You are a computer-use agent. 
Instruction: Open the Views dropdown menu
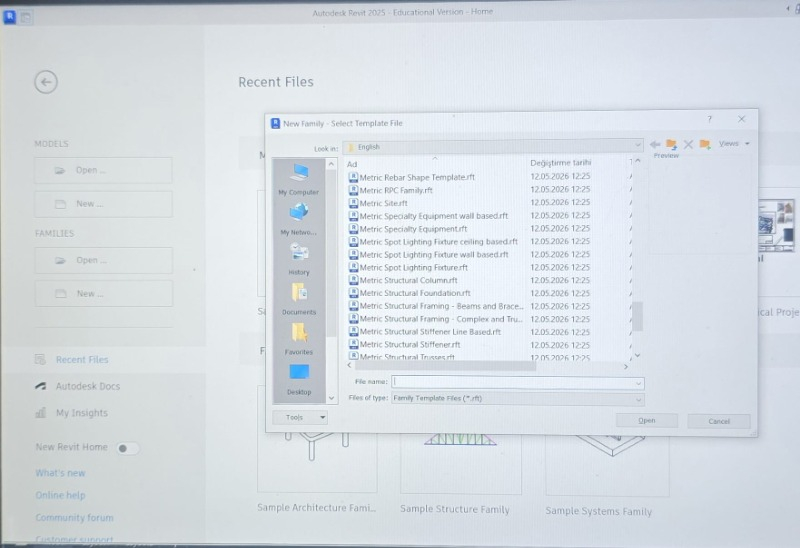coord(734,144)
